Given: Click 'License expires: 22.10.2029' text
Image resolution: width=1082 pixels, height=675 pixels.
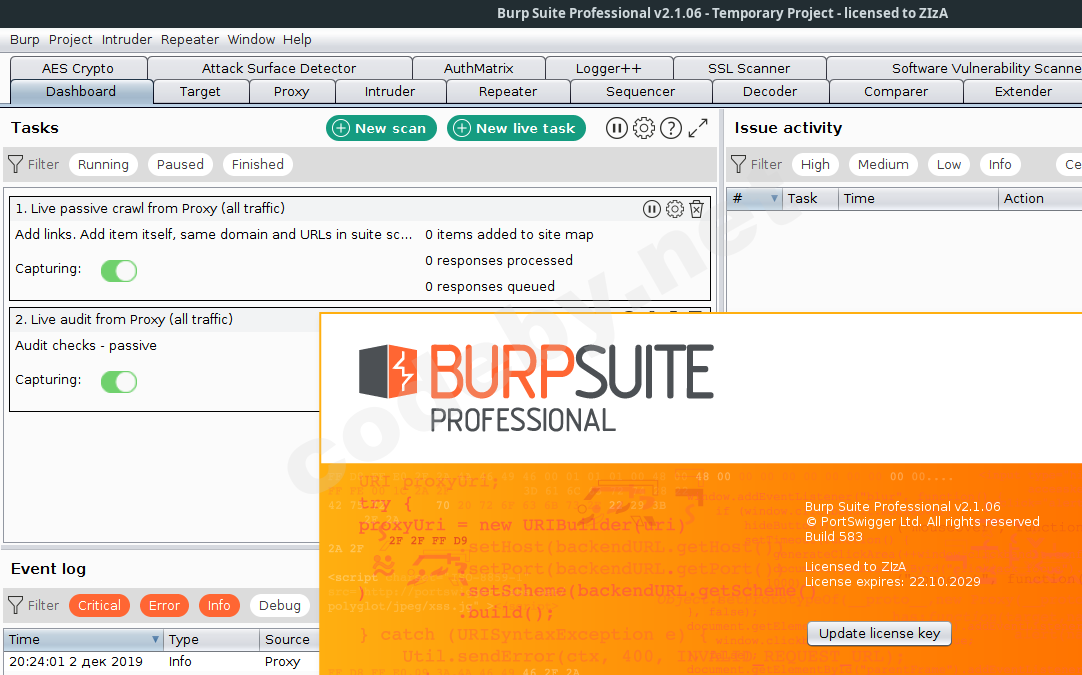Looking at the screenshot, I should click(892, 582).
